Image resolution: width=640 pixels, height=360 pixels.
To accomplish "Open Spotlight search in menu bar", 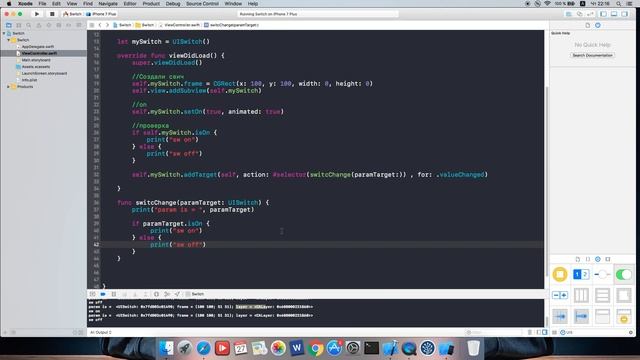I will (x=619, y=4).
